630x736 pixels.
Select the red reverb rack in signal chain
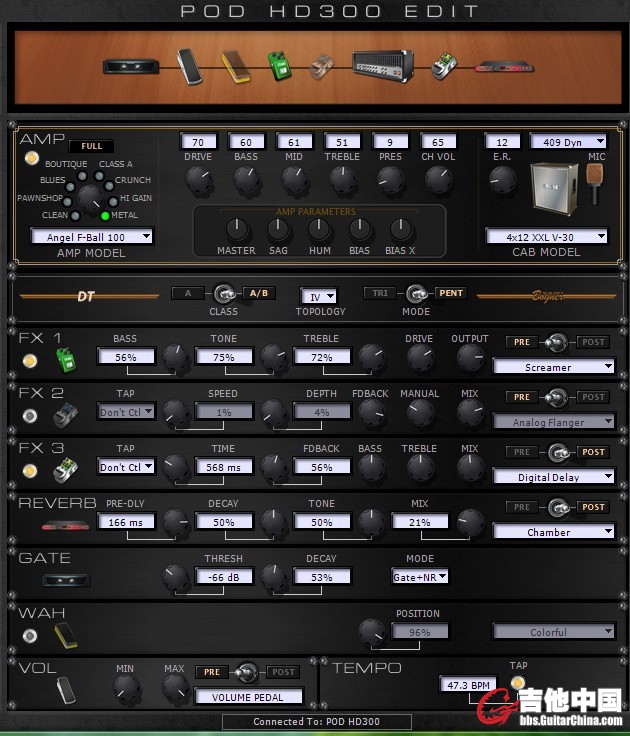point(504,68)
